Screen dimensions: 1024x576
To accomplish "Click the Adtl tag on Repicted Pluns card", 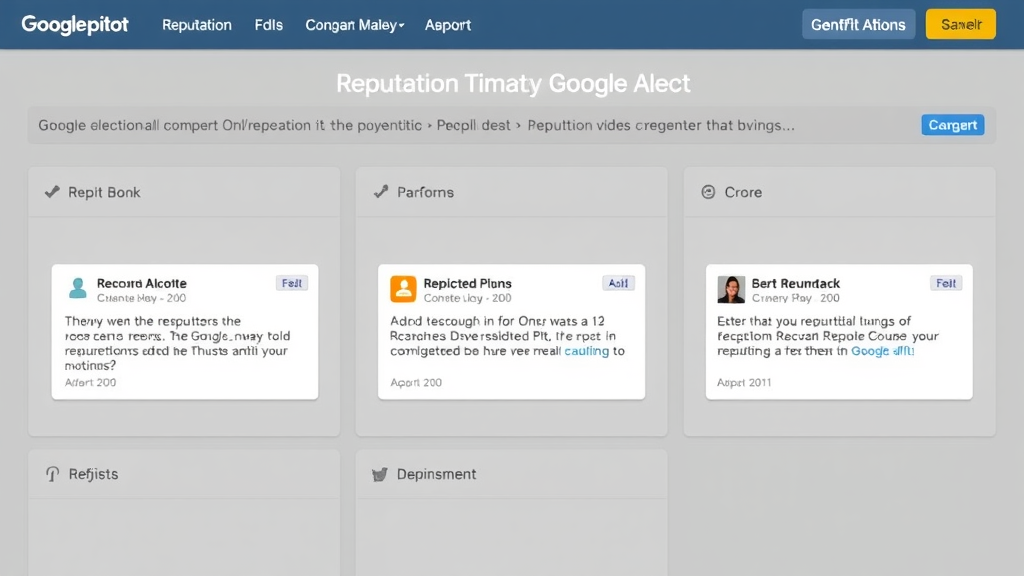I will tap(618, 283).
